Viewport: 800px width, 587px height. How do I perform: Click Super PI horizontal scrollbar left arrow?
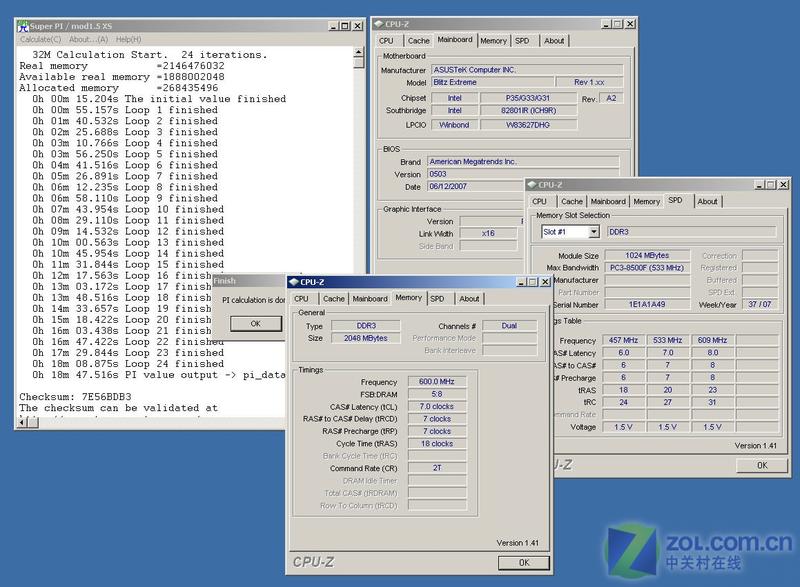22,422
